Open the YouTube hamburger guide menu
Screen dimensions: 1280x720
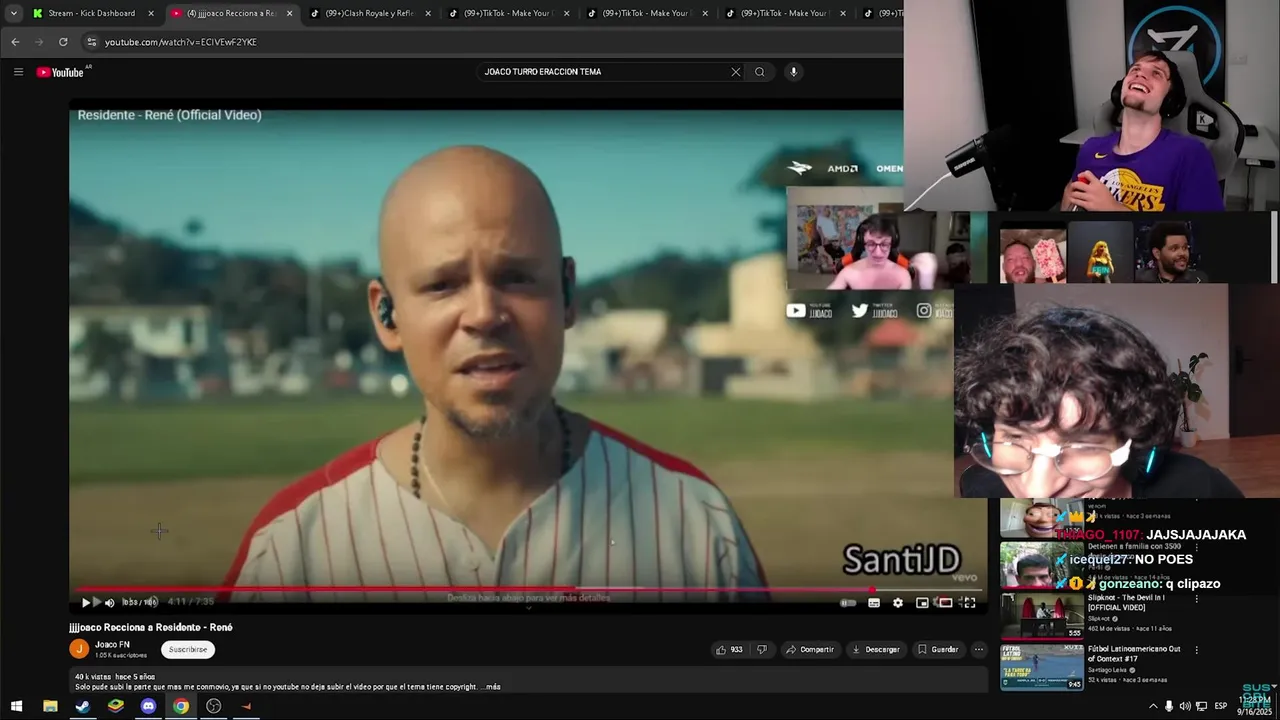18,72
